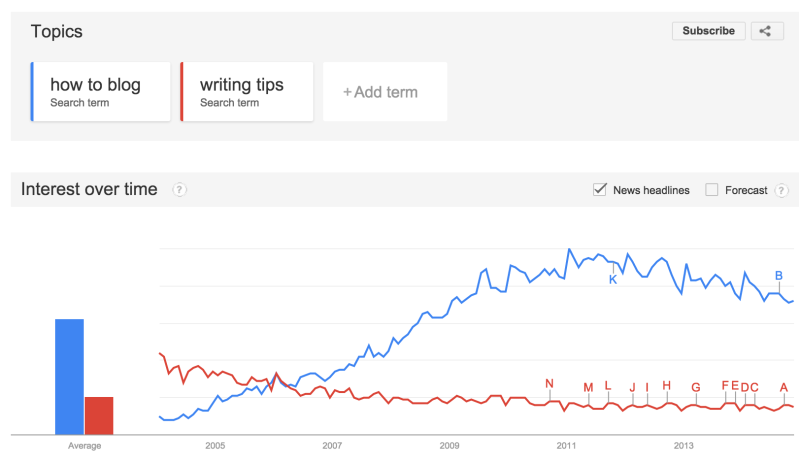Click news headline marker B on blue line
800x462 pixels.
pyautogui.click(x=779, y=275)
